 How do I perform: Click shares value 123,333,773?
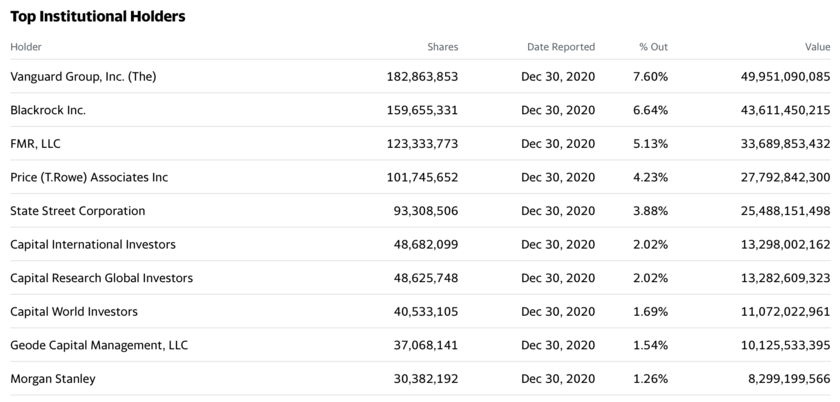coord(422,144)
